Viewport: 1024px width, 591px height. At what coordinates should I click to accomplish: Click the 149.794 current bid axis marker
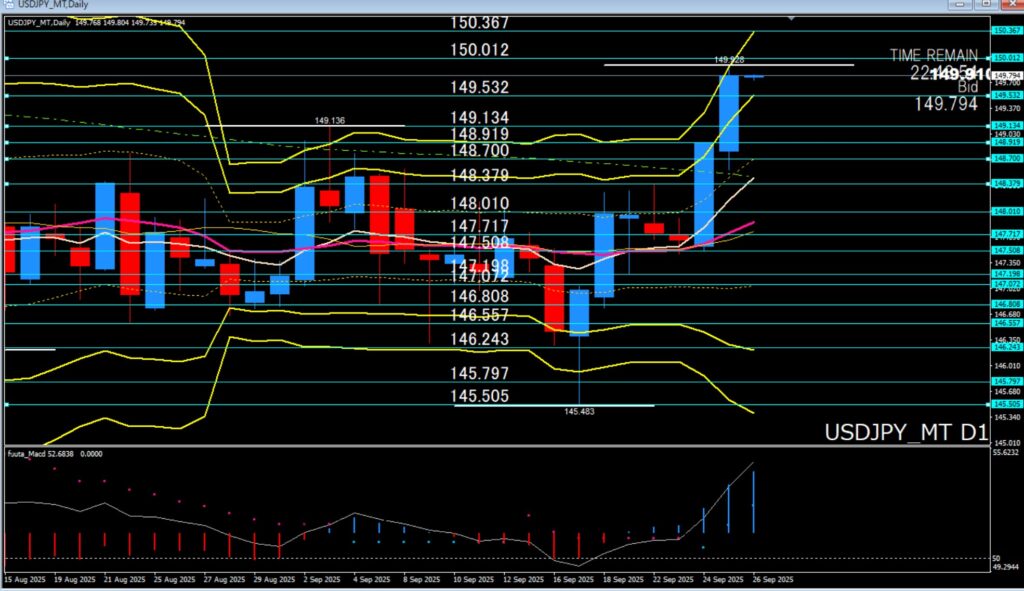[1005, 75]
